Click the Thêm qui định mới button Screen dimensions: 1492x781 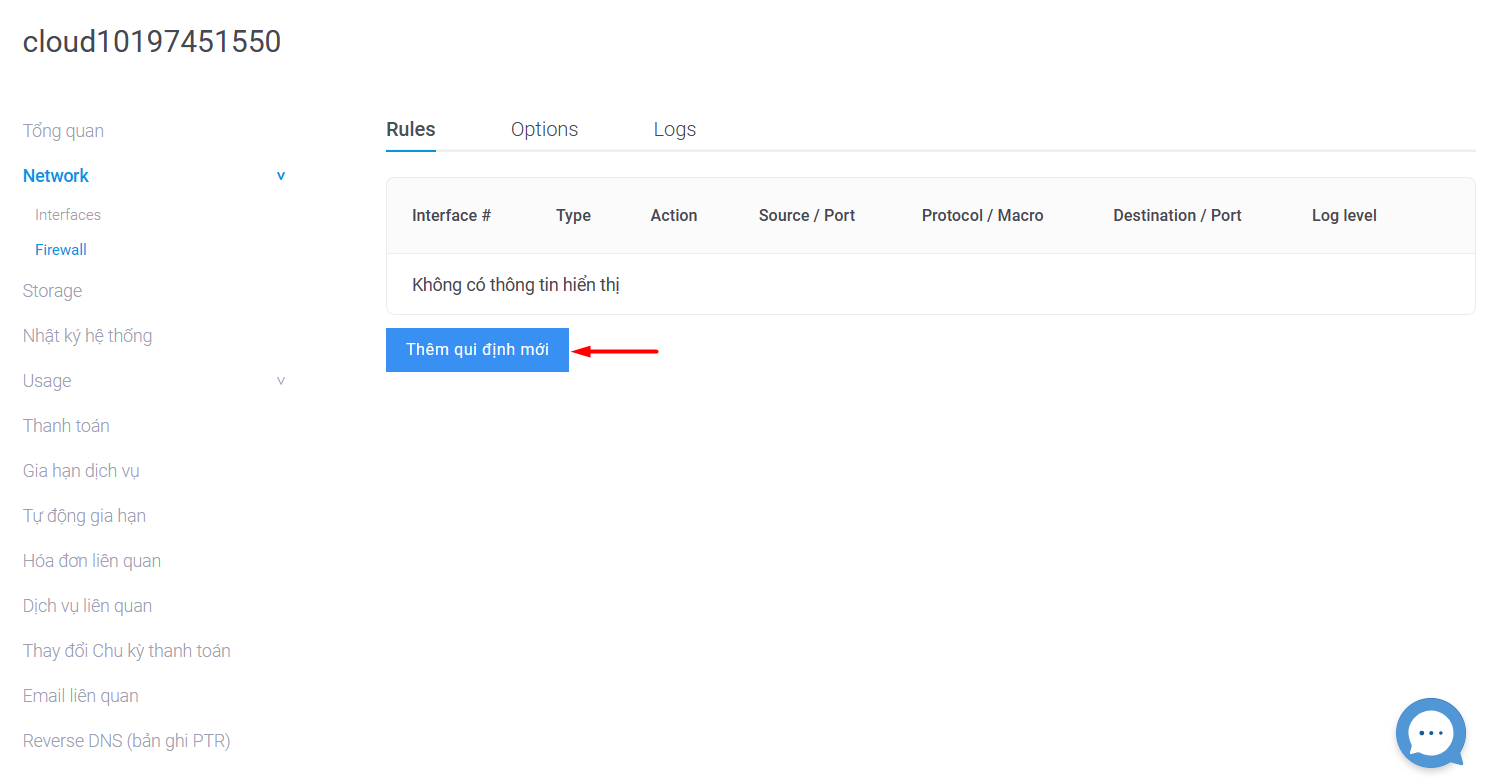coord(477,350)
